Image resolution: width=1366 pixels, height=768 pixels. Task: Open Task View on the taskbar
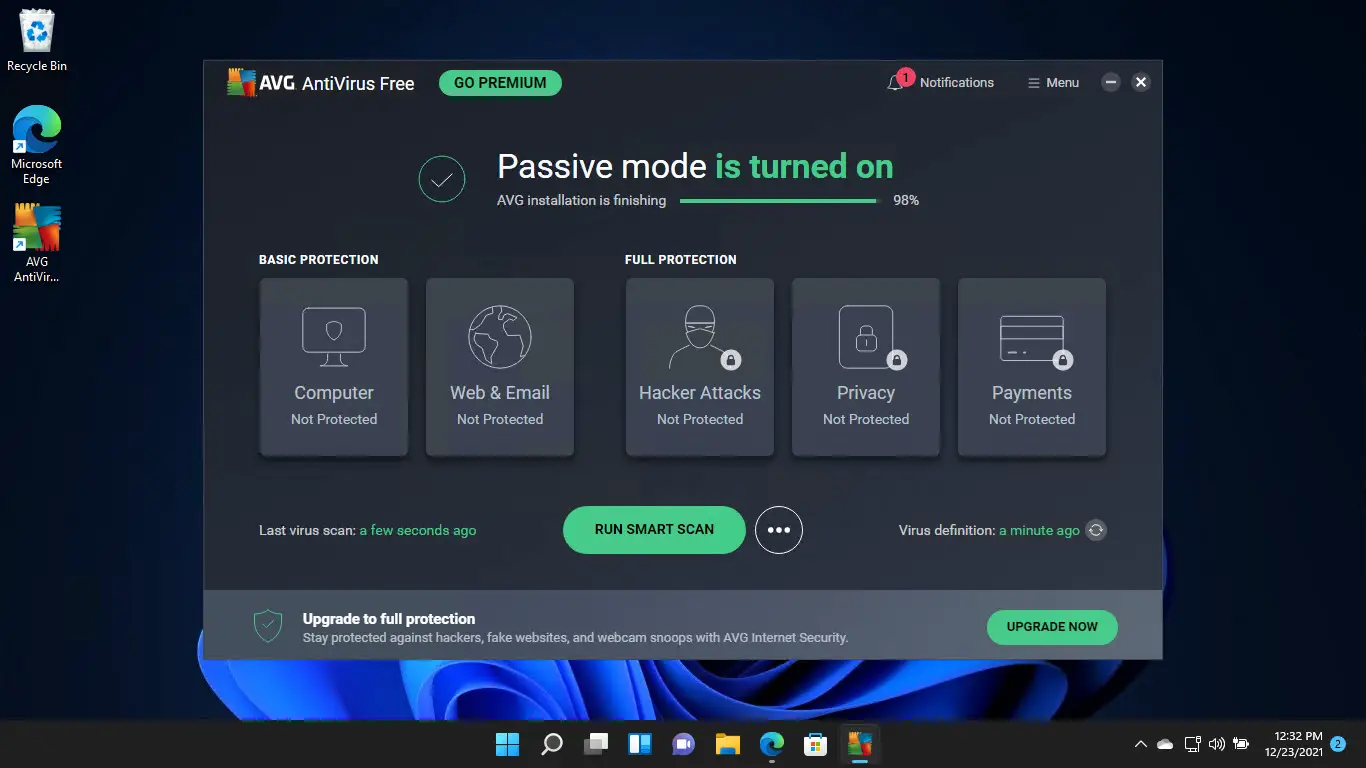[x=596, y=744]
